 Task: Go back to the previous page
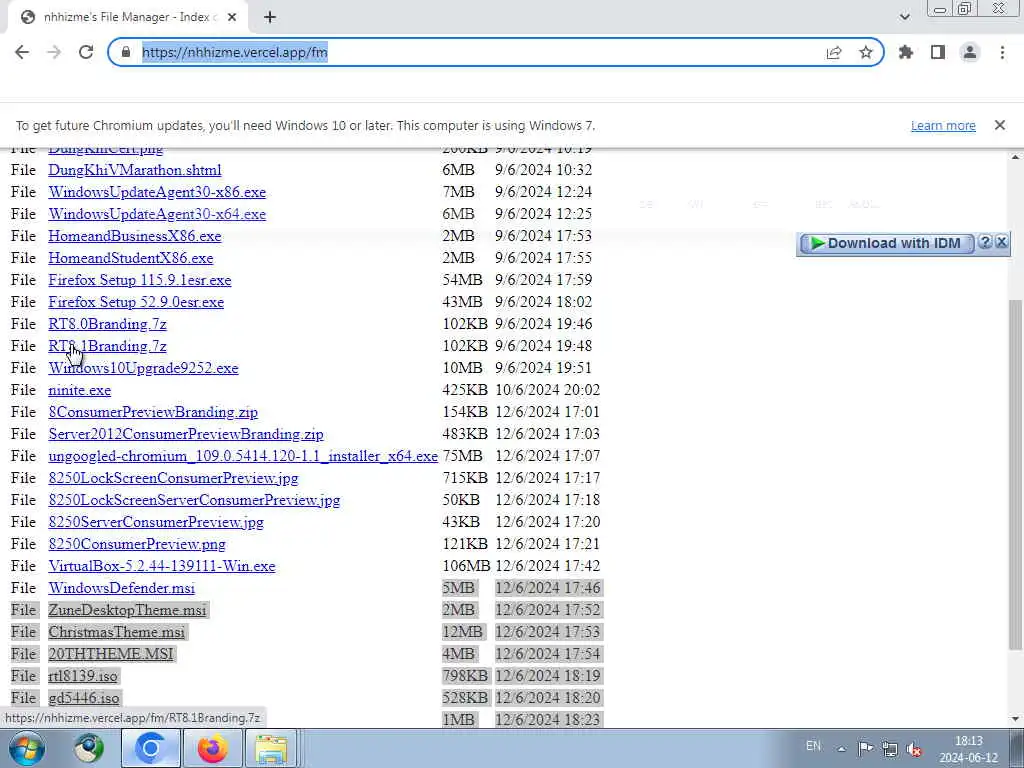coord(22,52)
